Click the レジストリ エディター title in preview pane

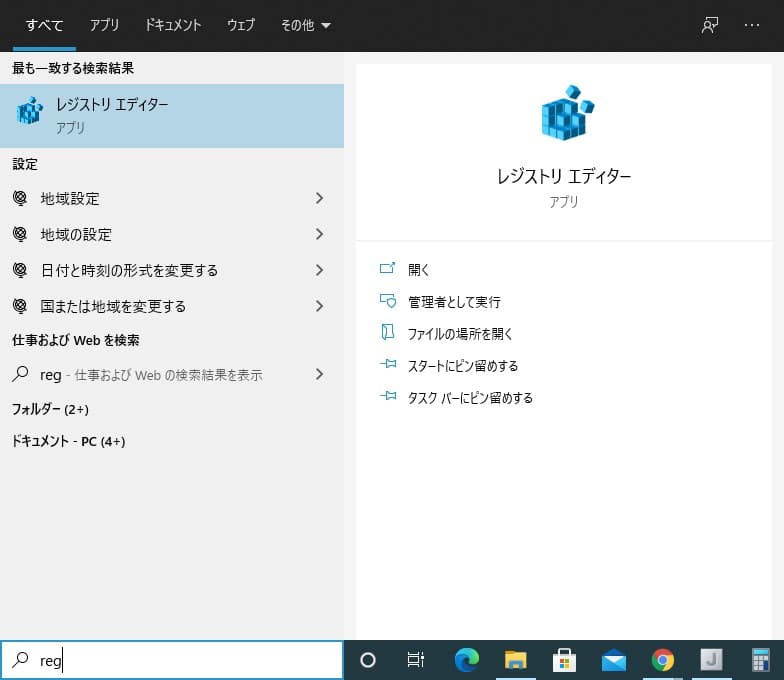click(564, 176)
